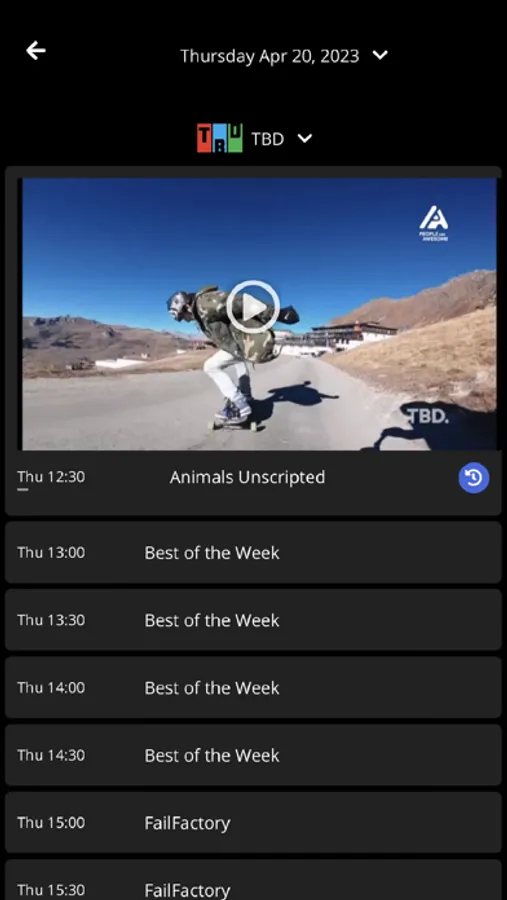The width and height of the screenshot is (507, 900).
Task: Open the People Are Awesome watermark logo
Action: (434, 224)
